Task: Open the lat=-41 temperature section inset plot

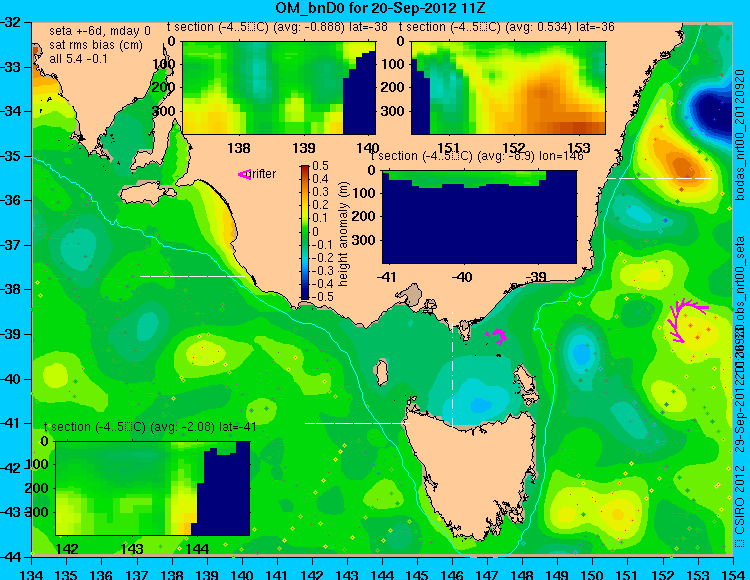Action: coord(153,488)
